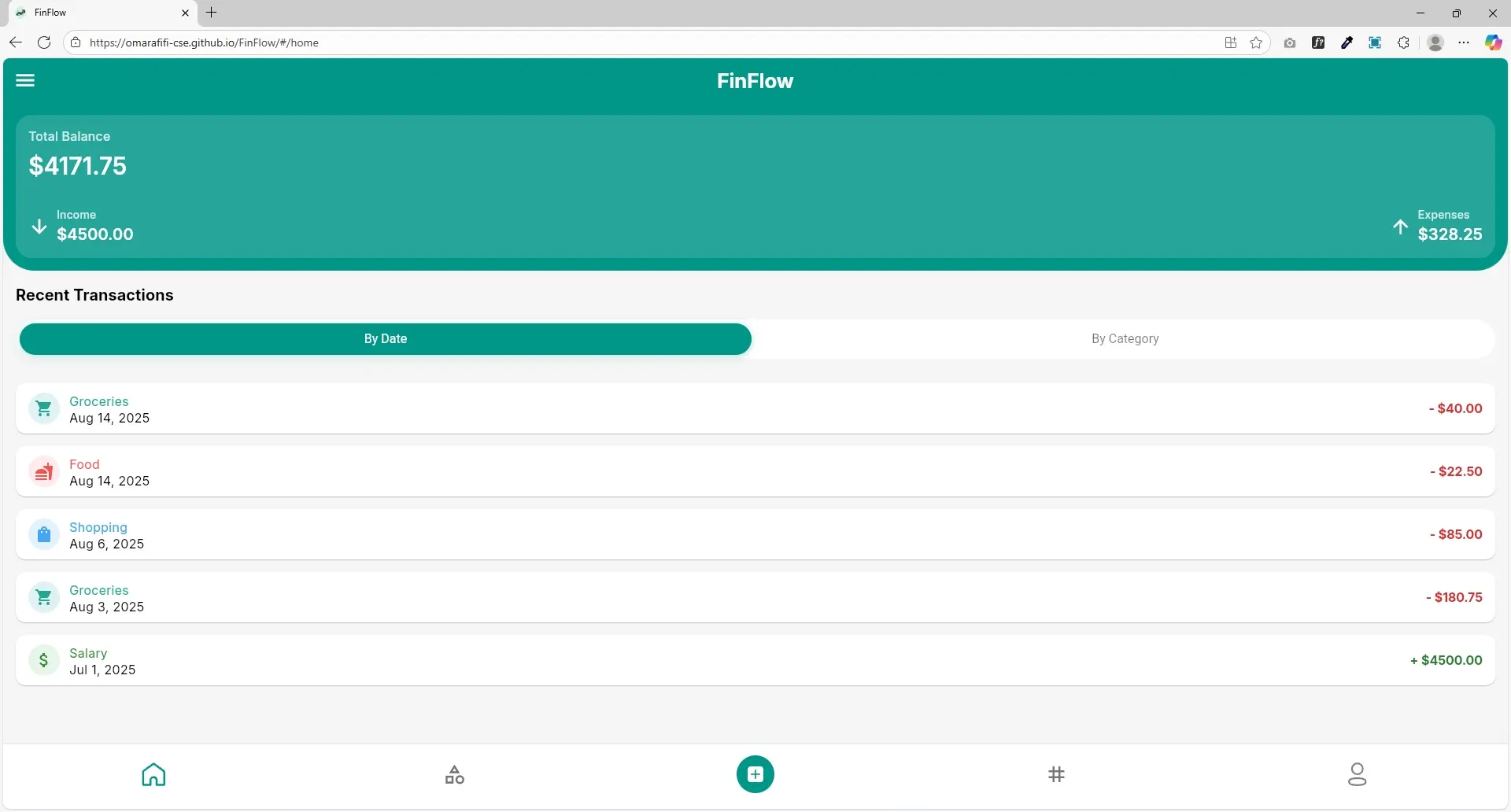Open the browser settings and more menu
This screenshot has width=1511, height=812.
[1464, 42]
